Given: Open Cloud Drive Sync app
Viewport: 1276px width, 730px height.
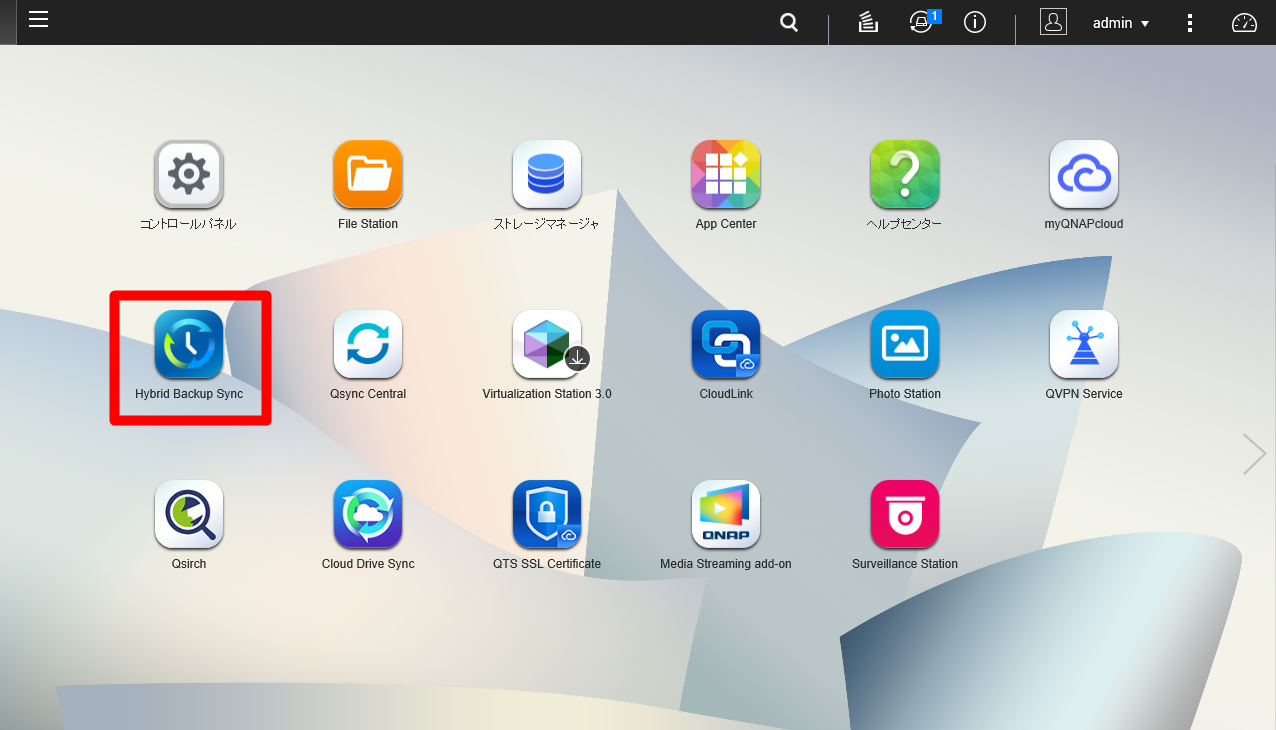Looking at the screenshot, I should point(368,514).
